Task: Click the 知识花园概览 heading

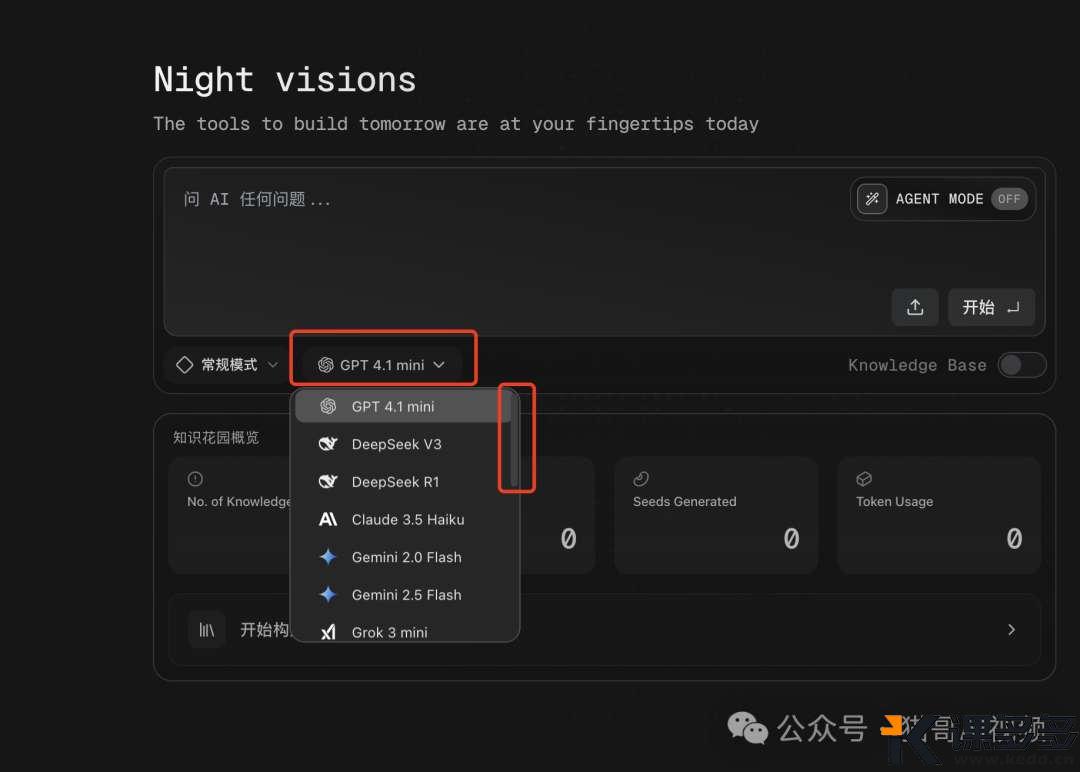Action: [x=216, y=437]
